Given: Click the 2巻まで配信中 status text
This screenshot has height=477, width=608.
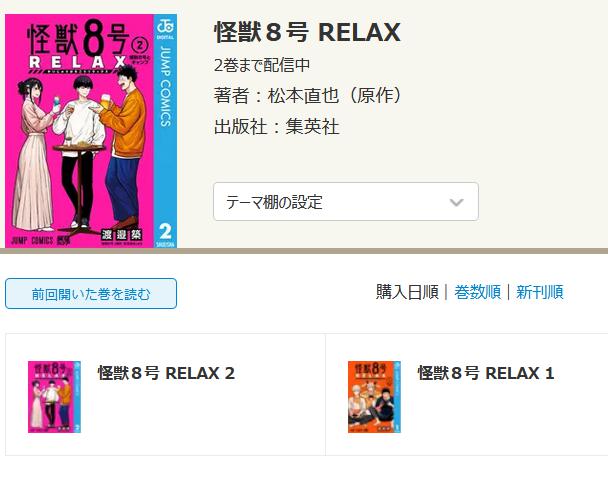Looking at the screenshot, I should [262, 65].
